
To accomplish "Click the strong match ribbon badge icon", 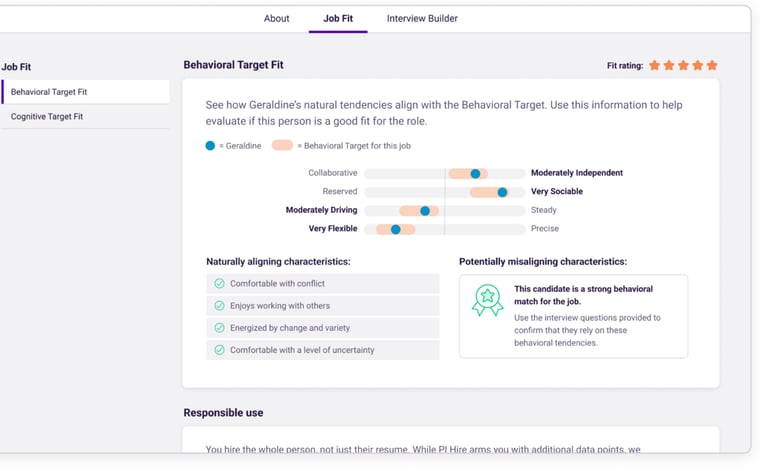I will click(x=487, y=300).
